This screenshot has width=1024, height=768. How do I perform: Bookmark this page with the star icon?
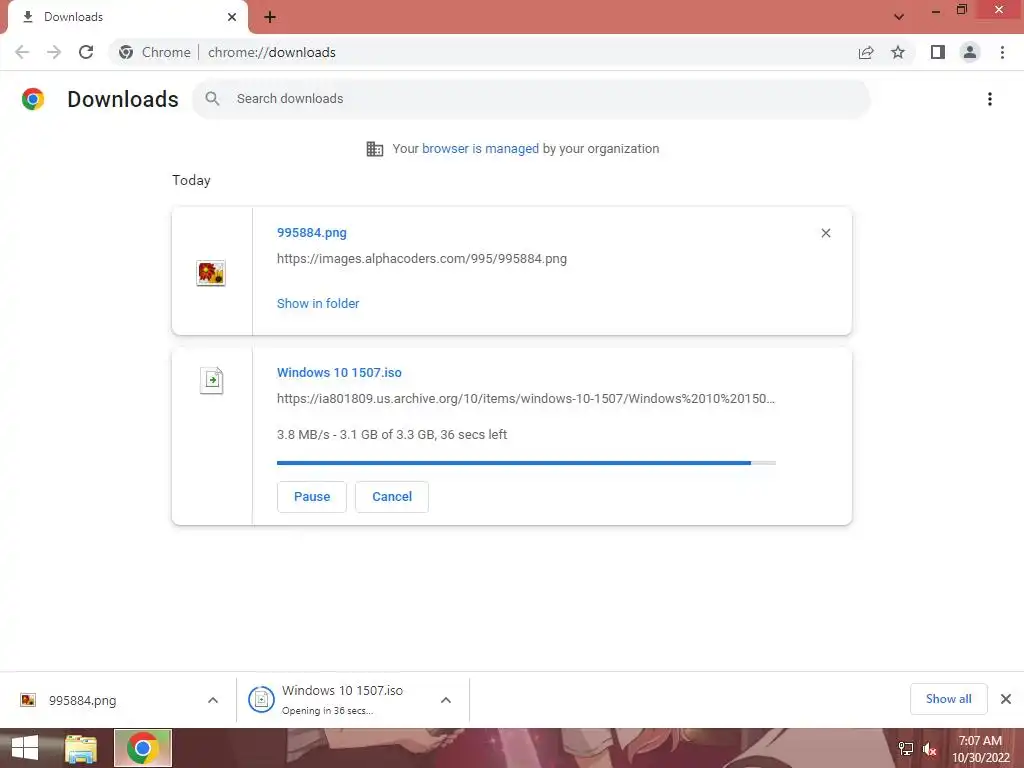898,52
